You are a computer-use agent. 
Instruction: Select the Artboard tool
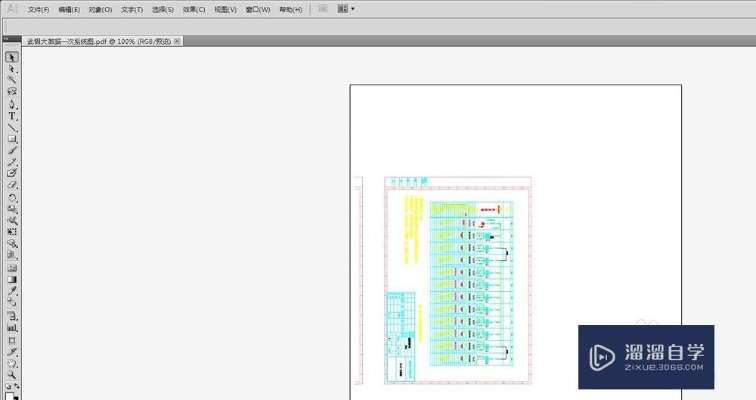tap(12, 340)
